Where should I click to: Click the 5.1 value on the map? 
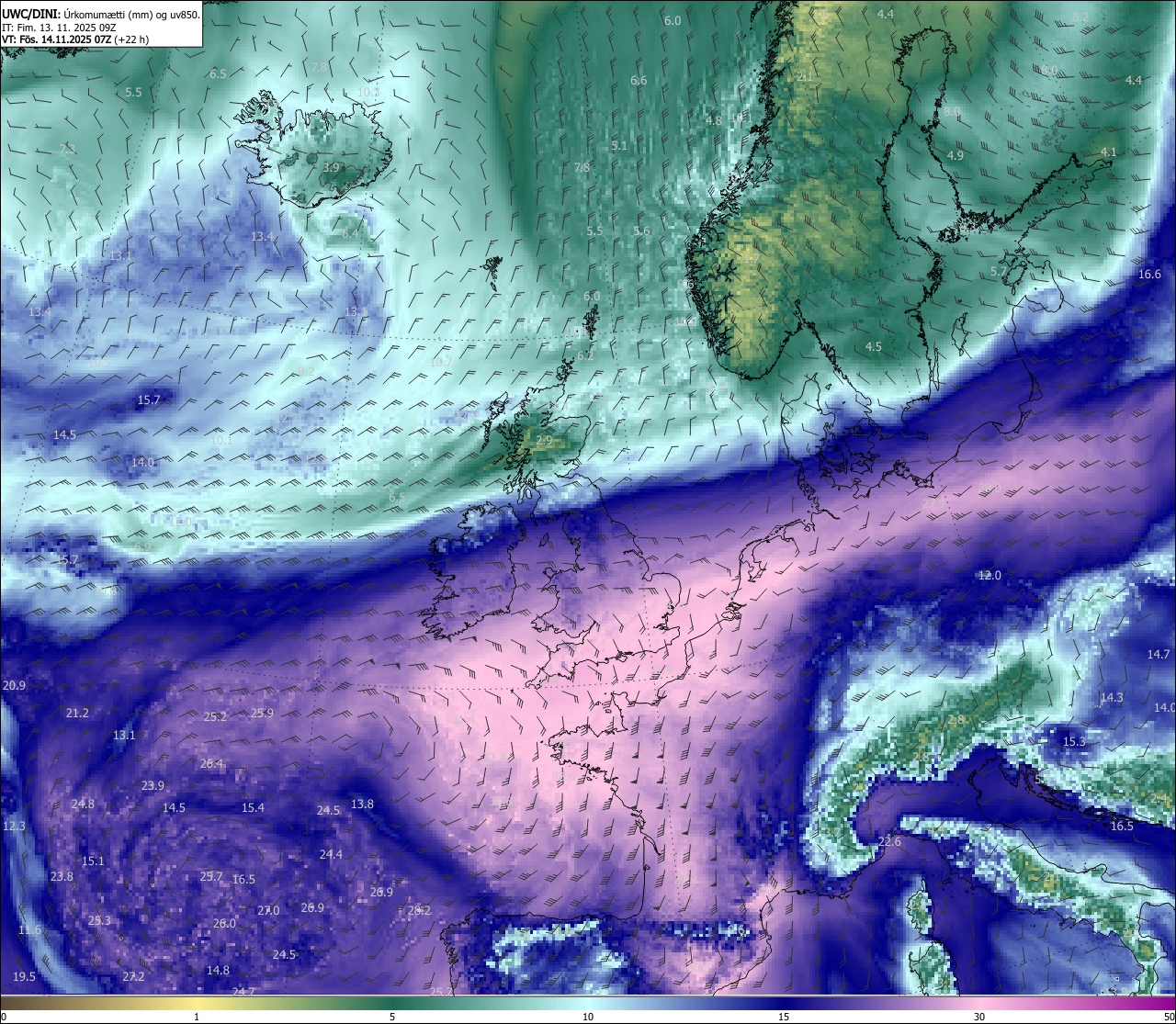(x=619, y=145)
